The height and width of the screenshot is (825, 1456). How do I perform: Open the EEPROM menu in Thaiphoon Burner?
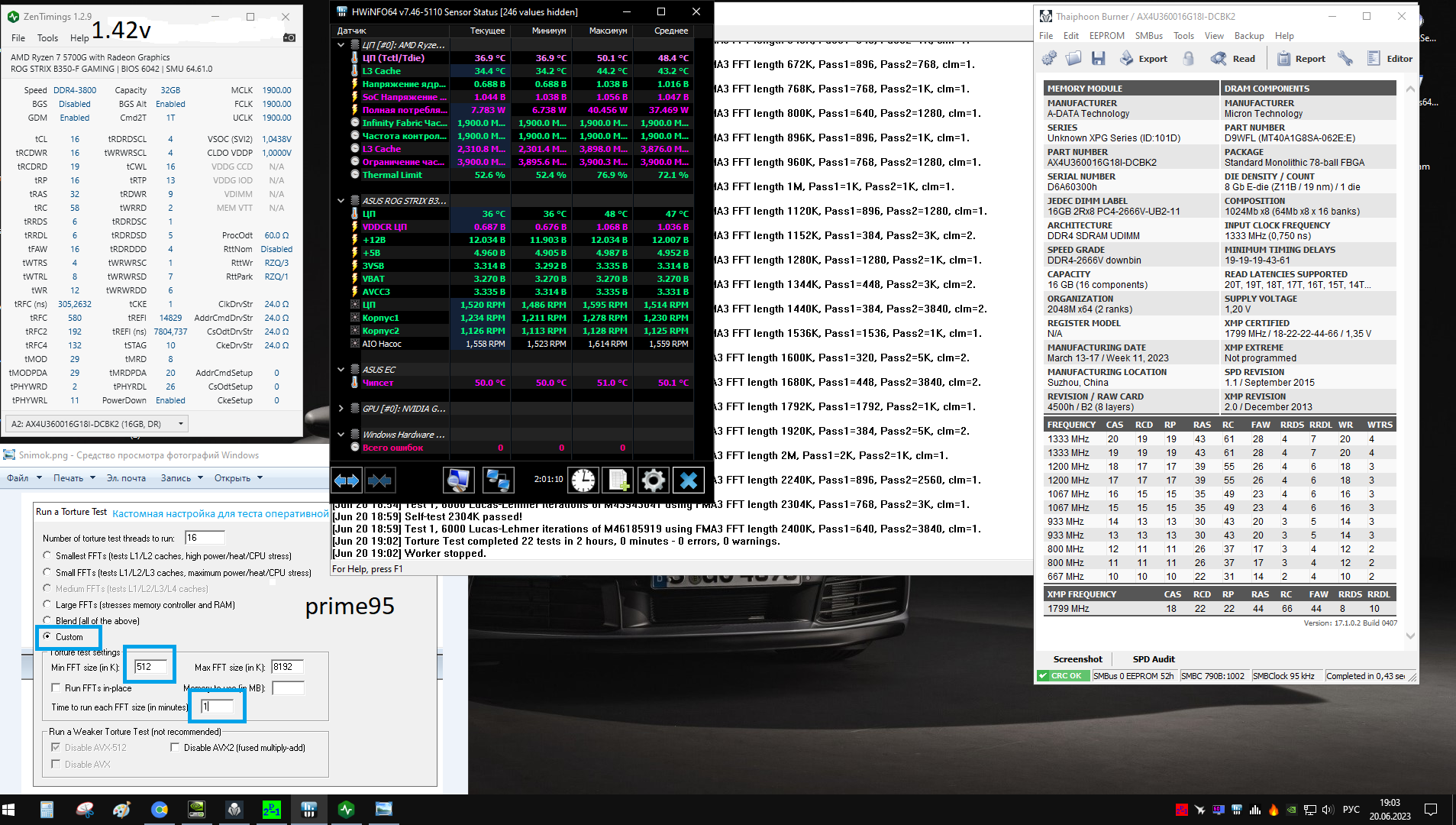coord(1106,36)
